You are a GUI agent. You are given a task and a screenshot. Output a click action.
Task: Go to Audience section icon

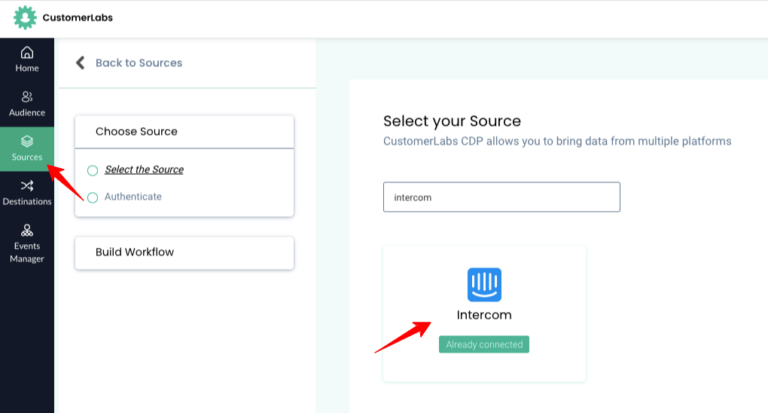click(27, 97)
